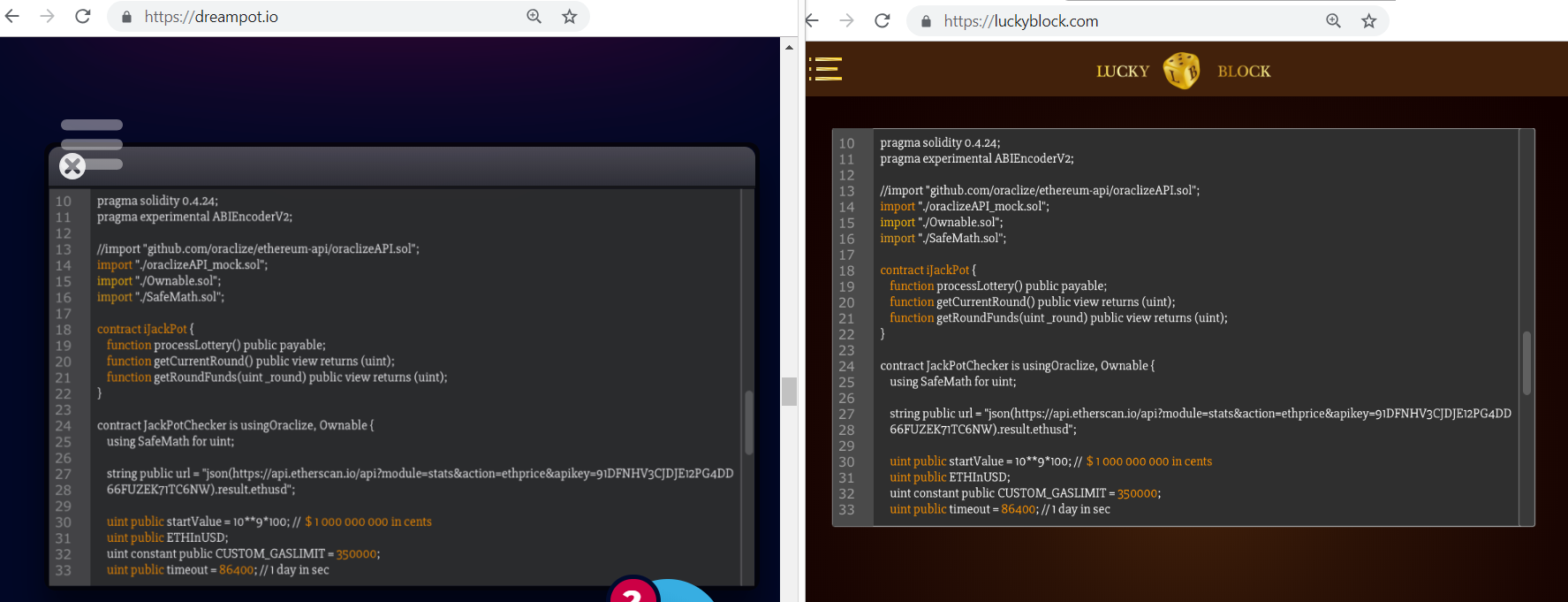Click the oraclizeAPI_mock.sol import line in dreampot
The height and width of the screenshot is (602, 1568).
182,264
